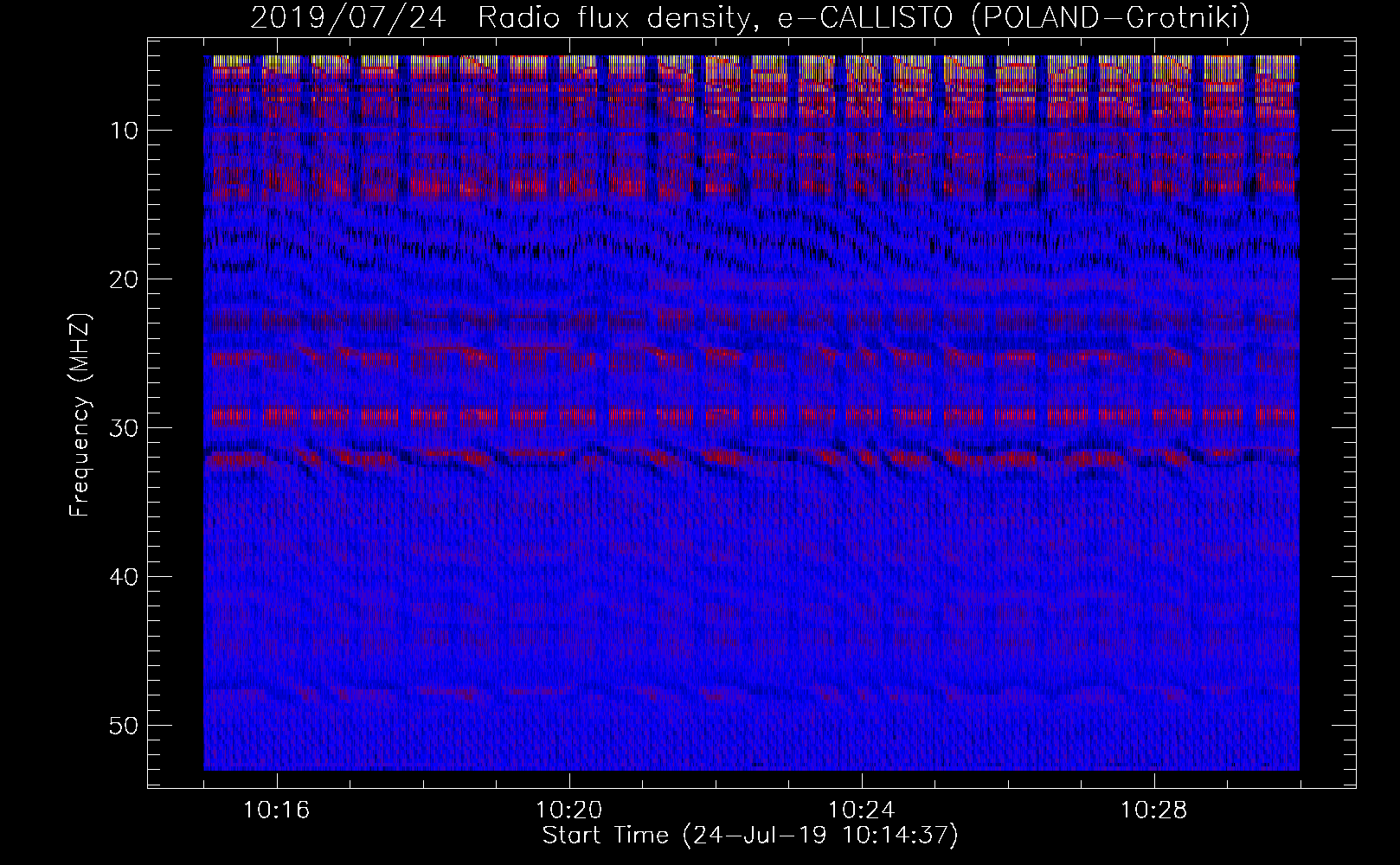Click the frequency tick label 50

click(124, 726)
